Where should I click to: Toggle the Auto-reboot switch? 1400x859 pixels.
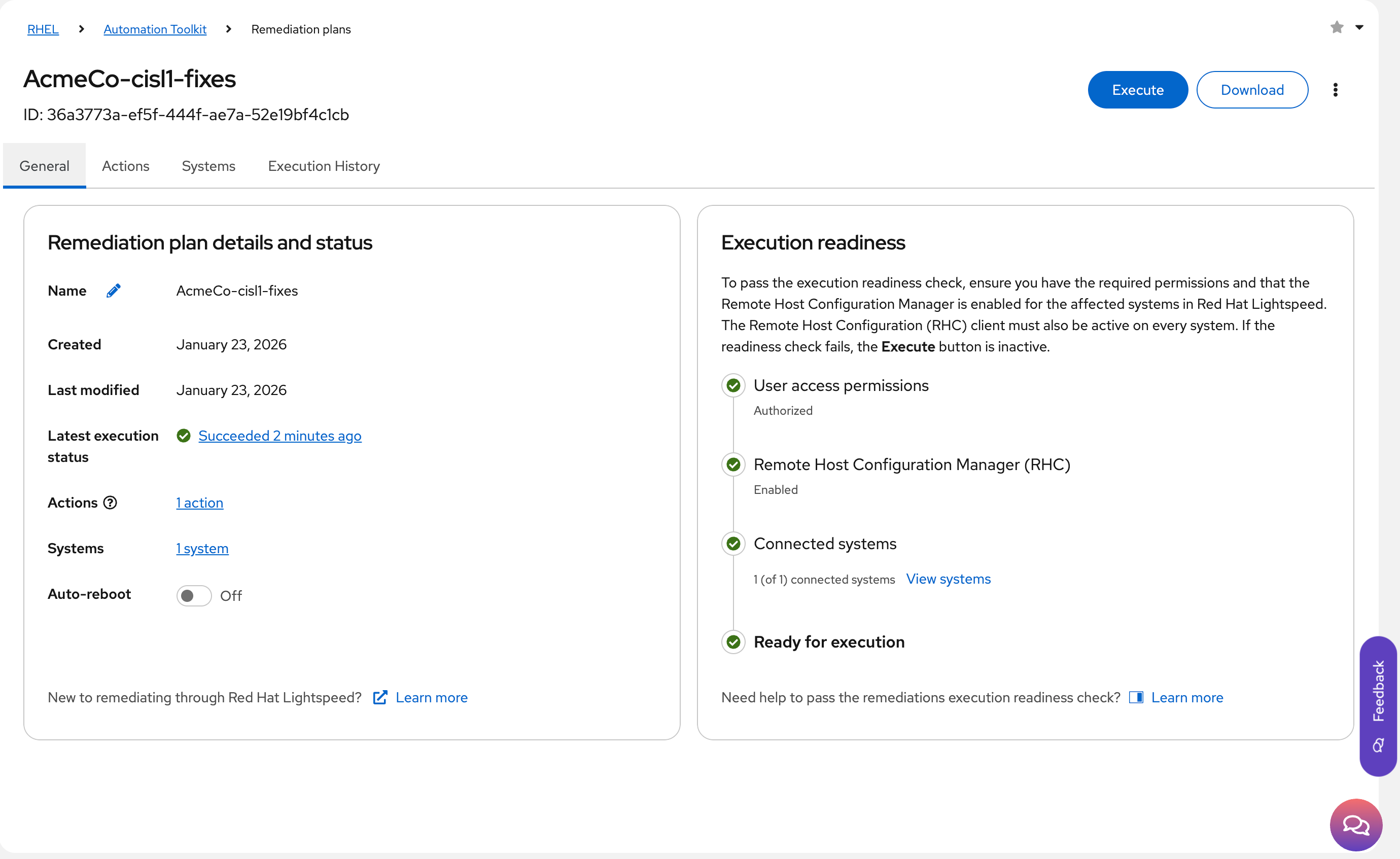194,596
